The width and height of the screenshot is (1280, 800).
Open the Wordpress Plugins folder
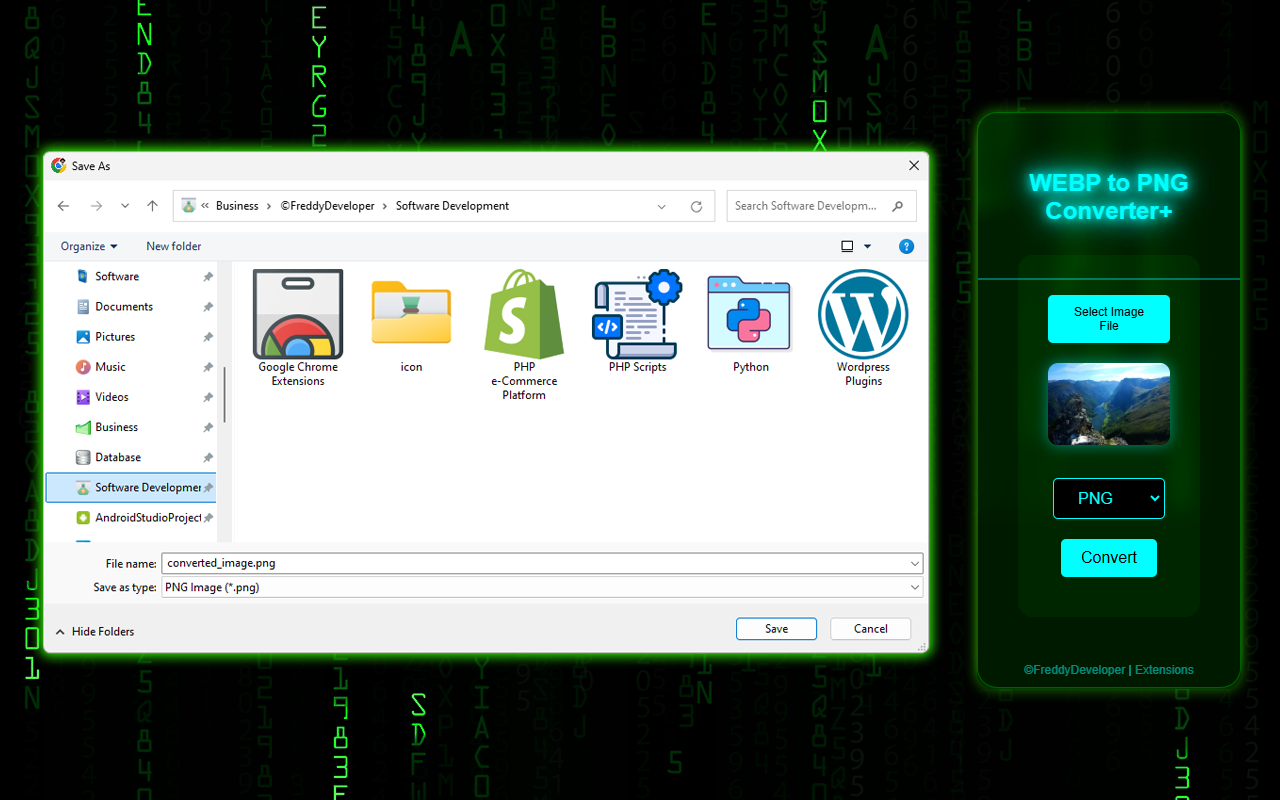click(x=863, y=328)
